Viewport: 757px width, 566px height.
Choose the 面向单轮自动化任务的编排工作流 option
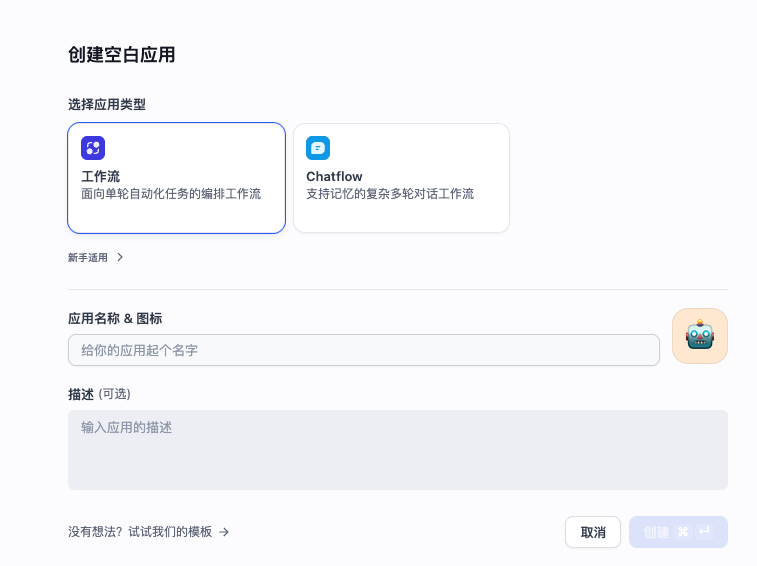click(171, 194)
